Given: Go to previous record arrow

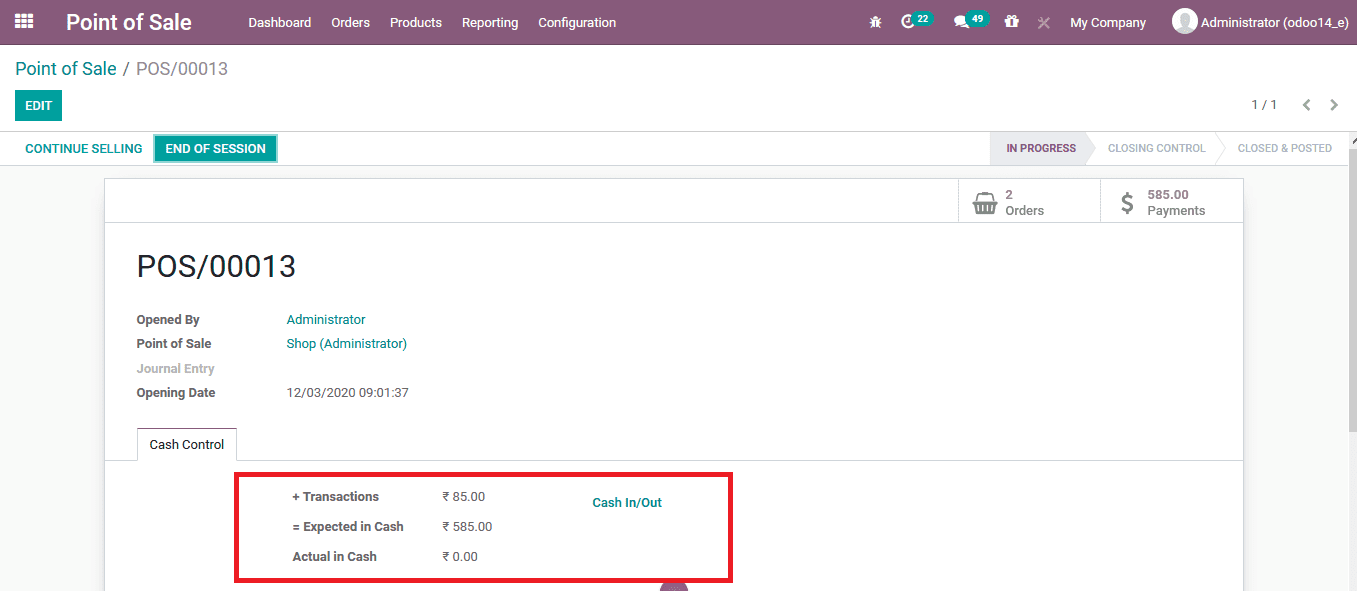Looking at the screenshot, I should tap(1306, 105).
